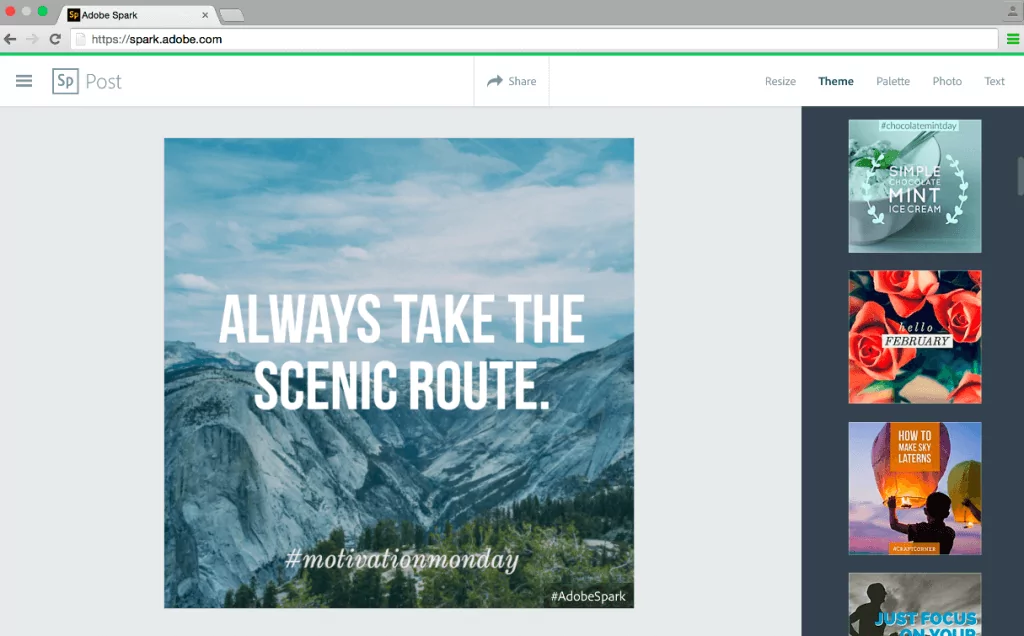Open the green Chrome menu icon

(x=1013, y=39)
